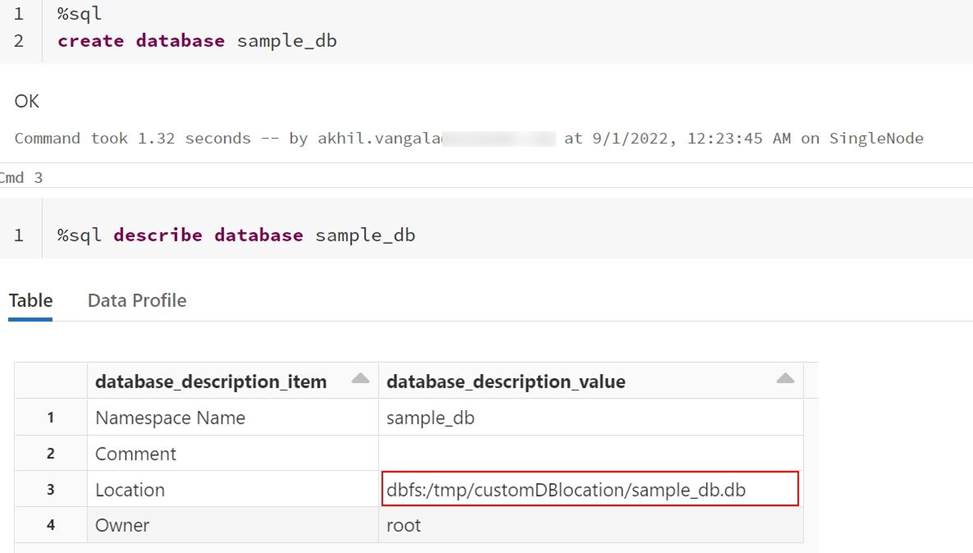Place cursor in create database sample_db line
Image resolution: width=973 pixels, height=553 pixels.
(x=197, y=41)
